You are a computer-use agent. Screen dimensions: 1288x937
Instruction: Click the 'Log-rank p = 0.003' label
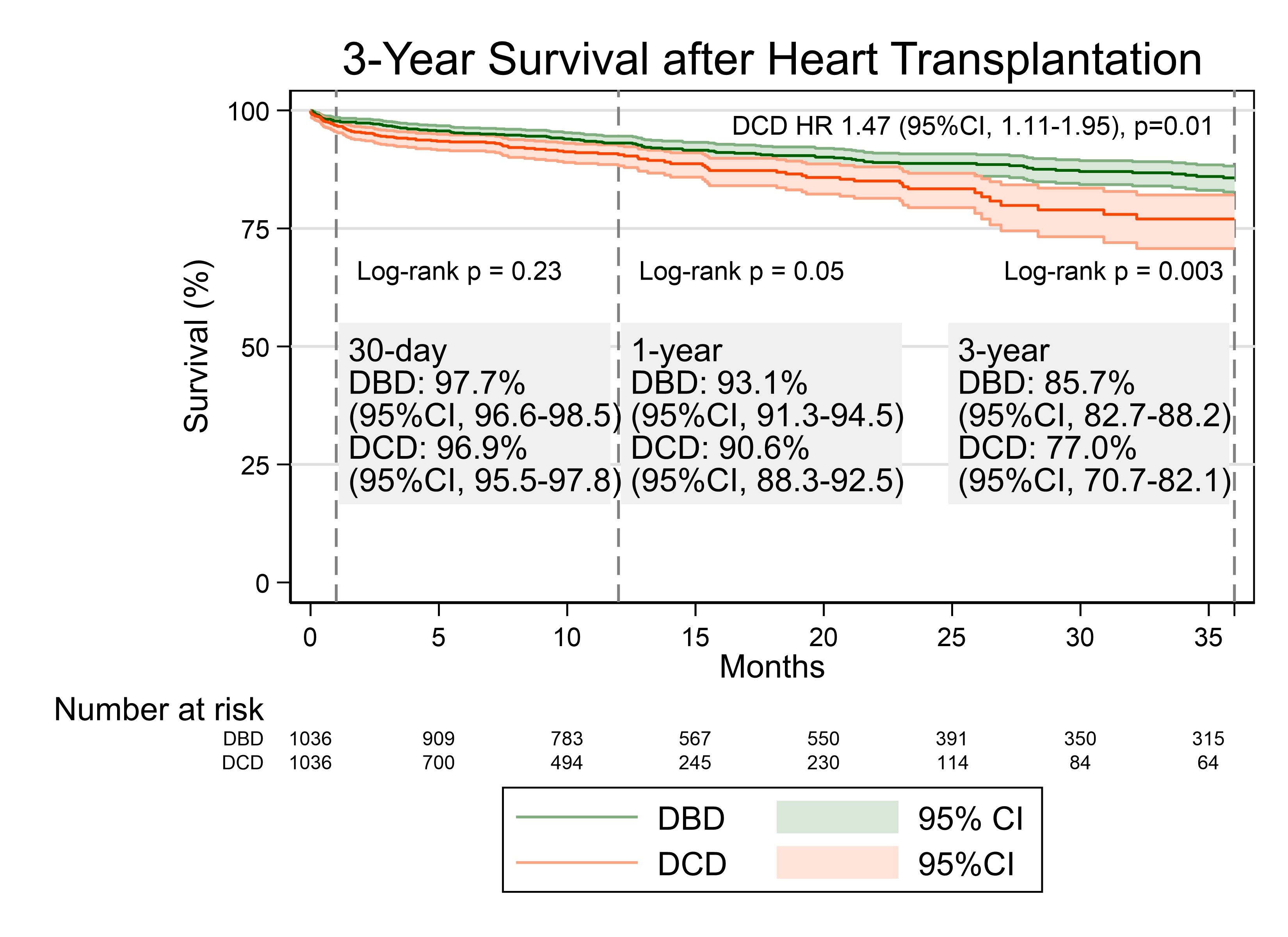tap(1112, 272)
